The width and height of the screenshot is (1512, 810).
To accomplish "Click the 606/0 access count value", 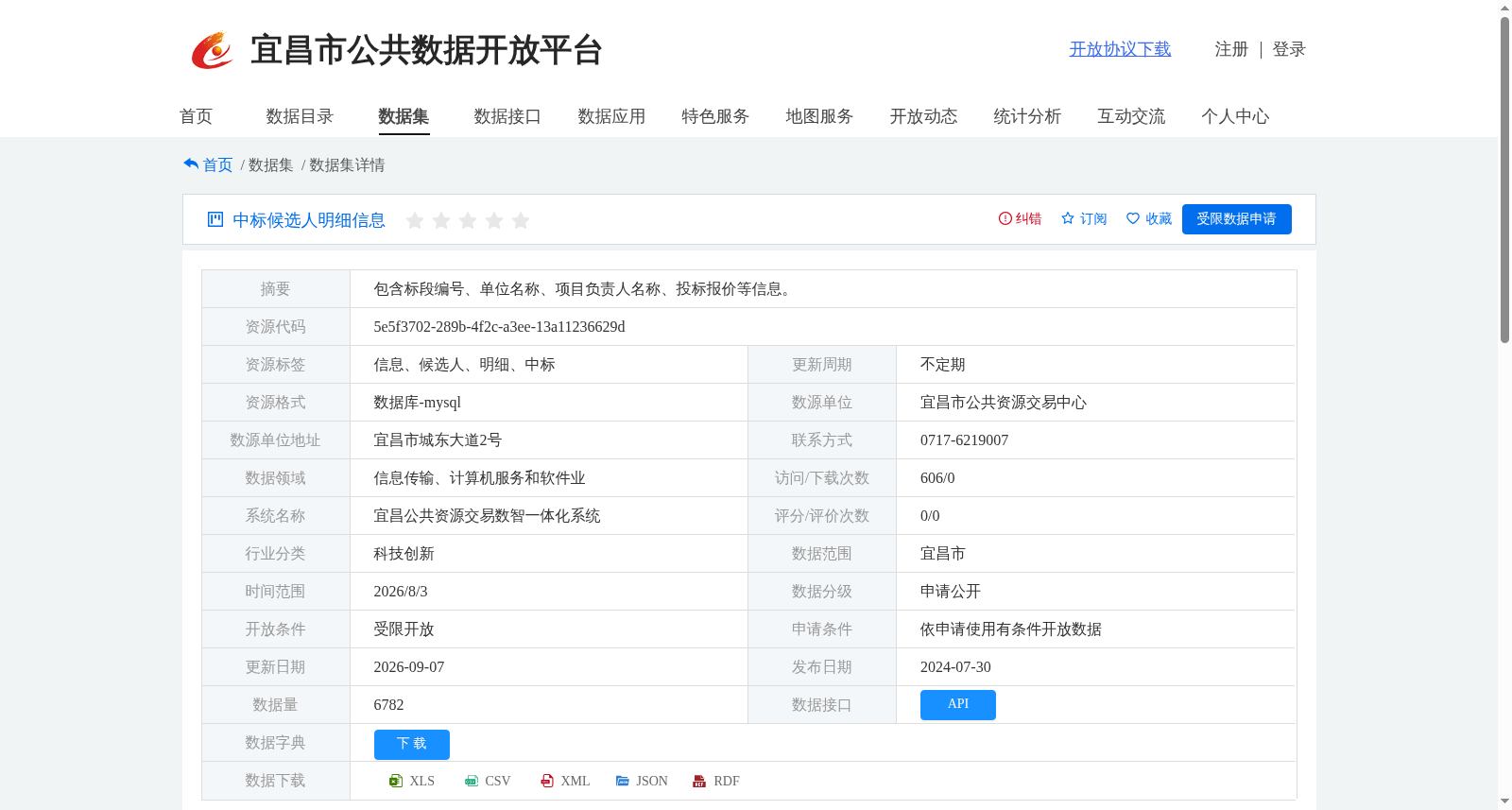I will (937, 478).
